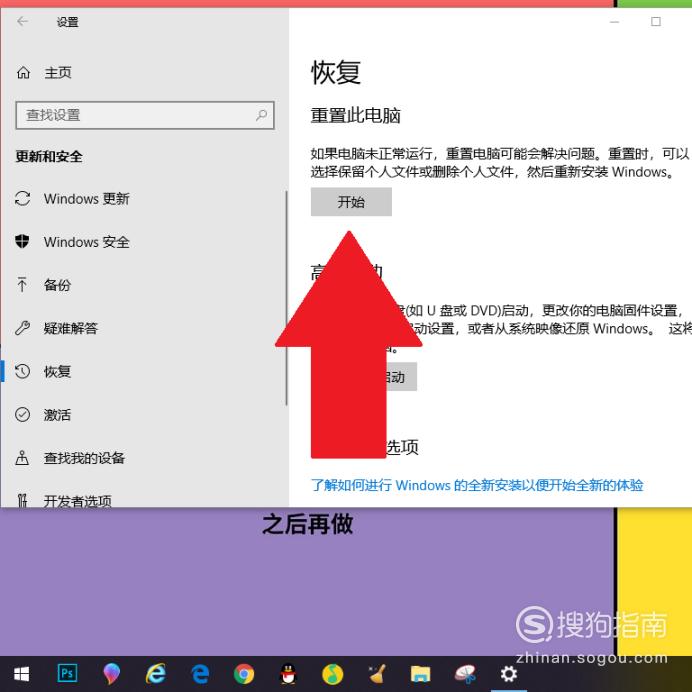The height and width of the screenshot is (692, 692).
Task: Open the Windows 全新安装 learn-more link
Action: (477, 485)
